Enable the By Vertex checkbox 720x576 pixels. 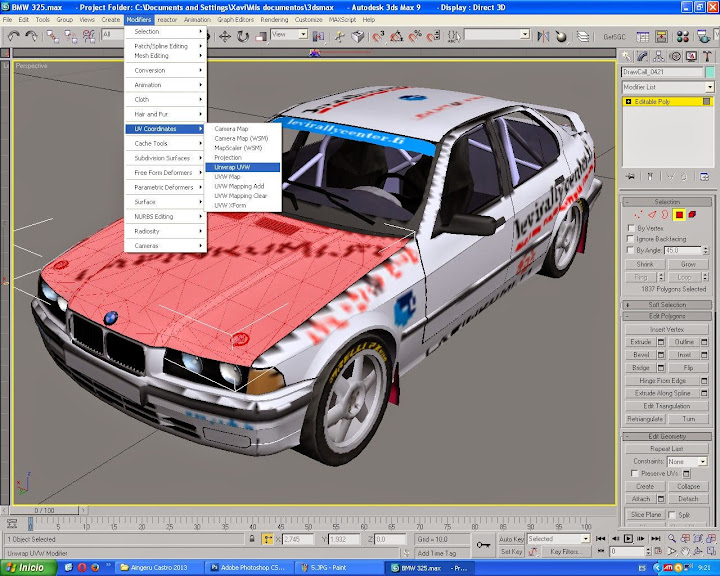[x=630, y=228]
